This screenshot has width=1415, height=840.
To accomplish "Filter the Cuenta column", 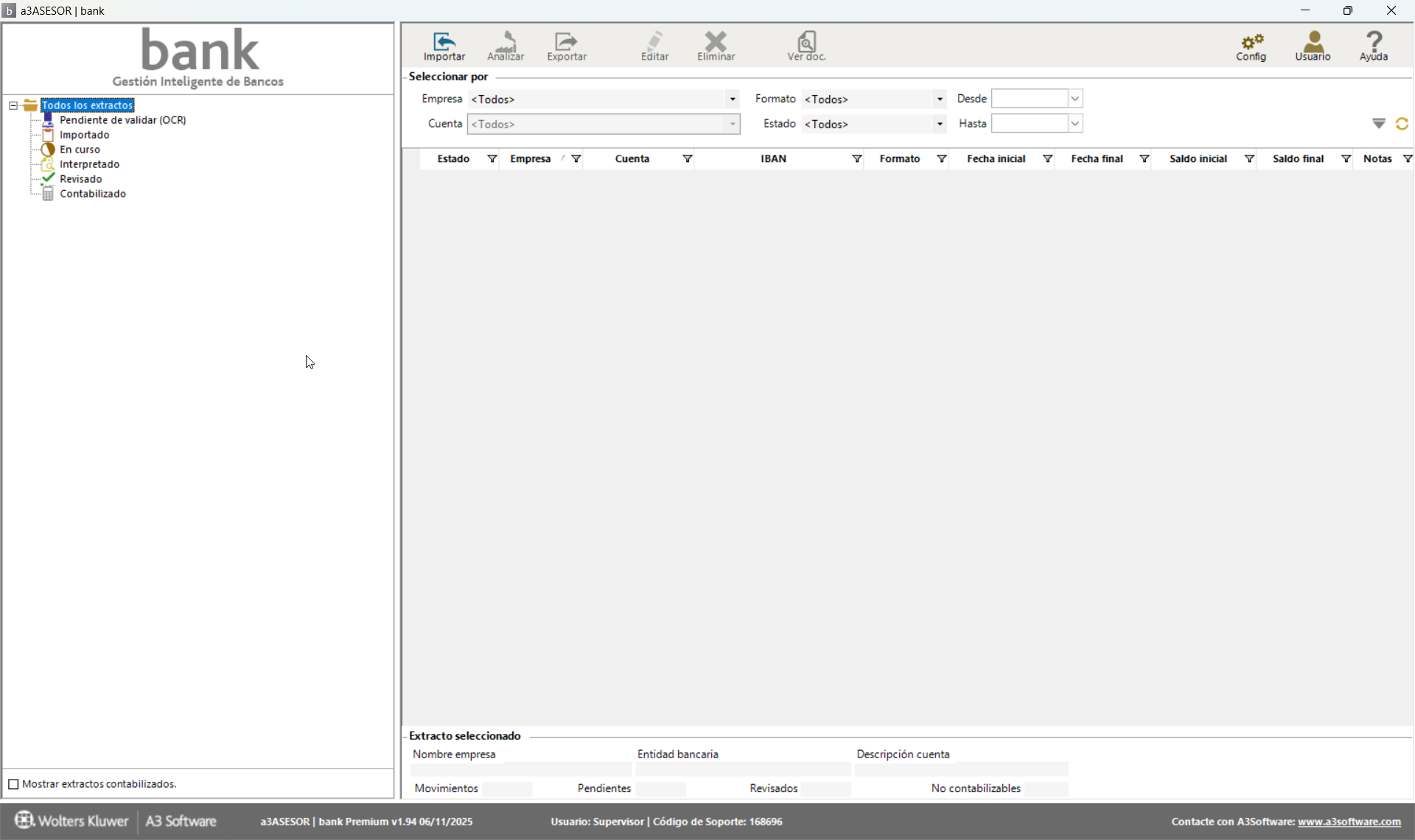I will [688, 159].
